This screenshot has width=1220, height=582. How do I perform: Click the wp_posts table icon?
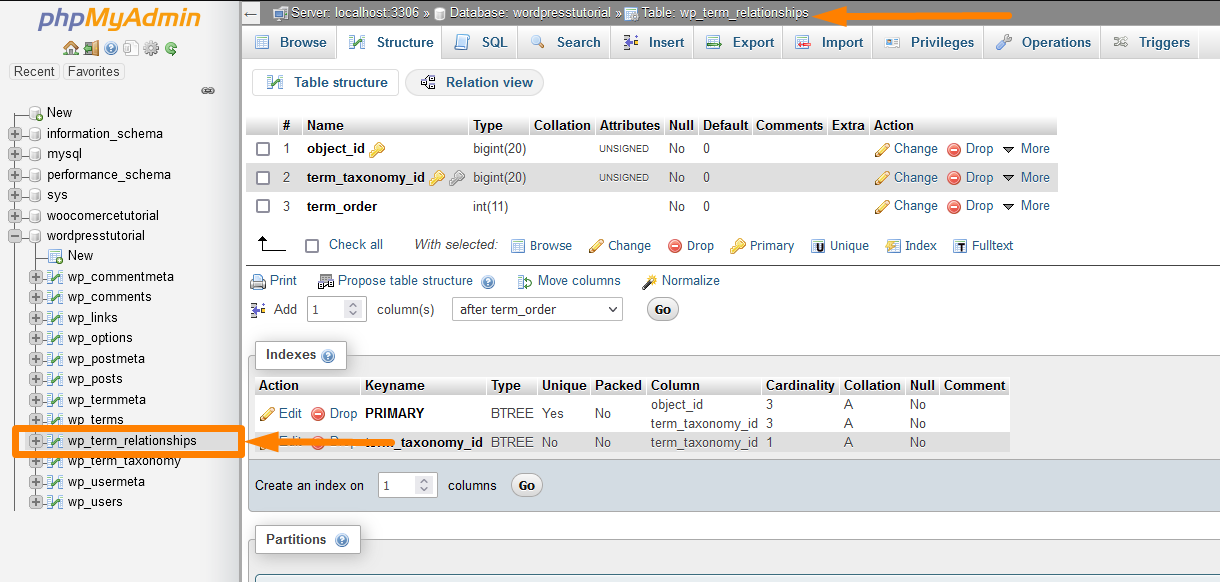point(56,379)
